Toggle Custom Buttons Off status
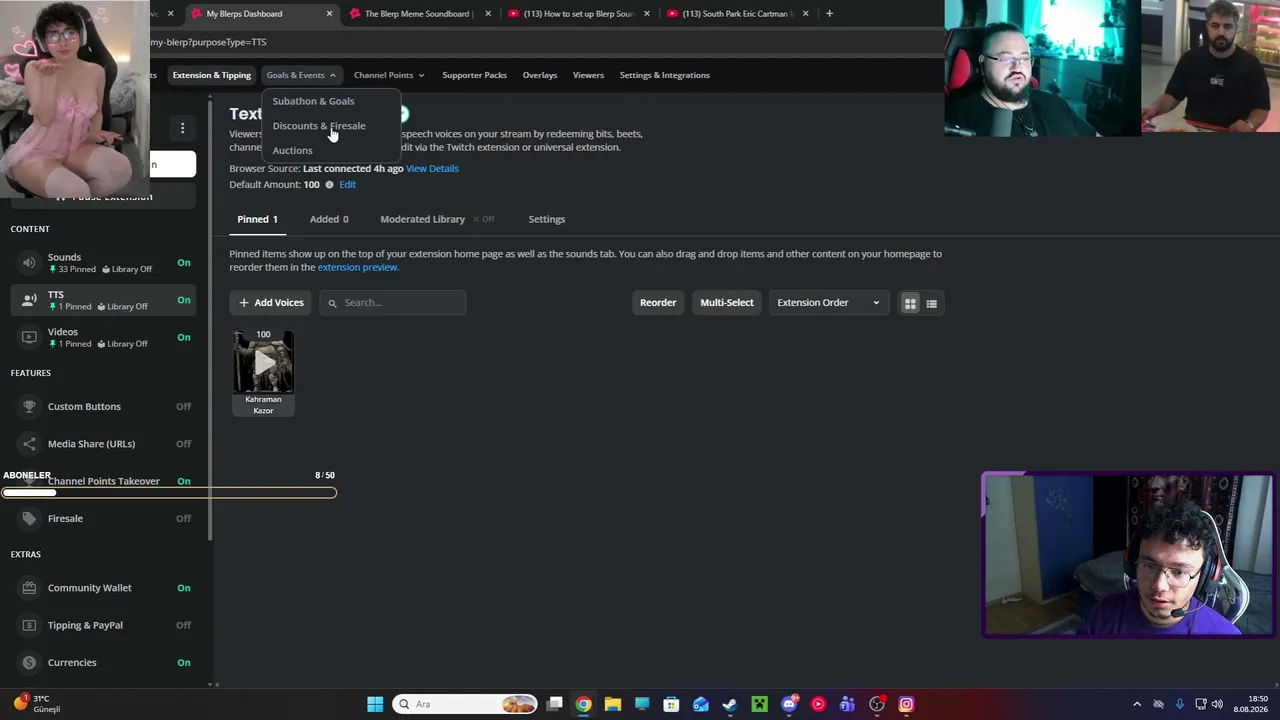Screen dimensions: 1280x720 coord(184,407)
